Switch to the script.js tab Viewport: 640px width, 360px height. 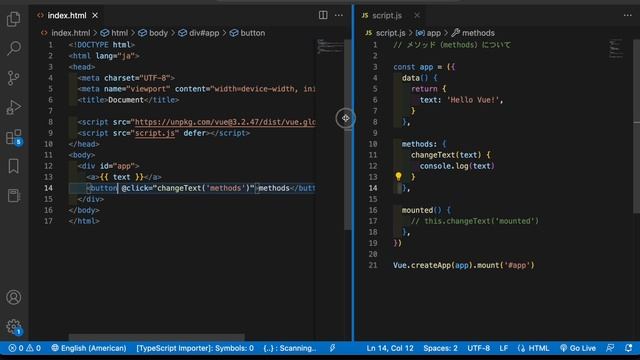point(386,16)
